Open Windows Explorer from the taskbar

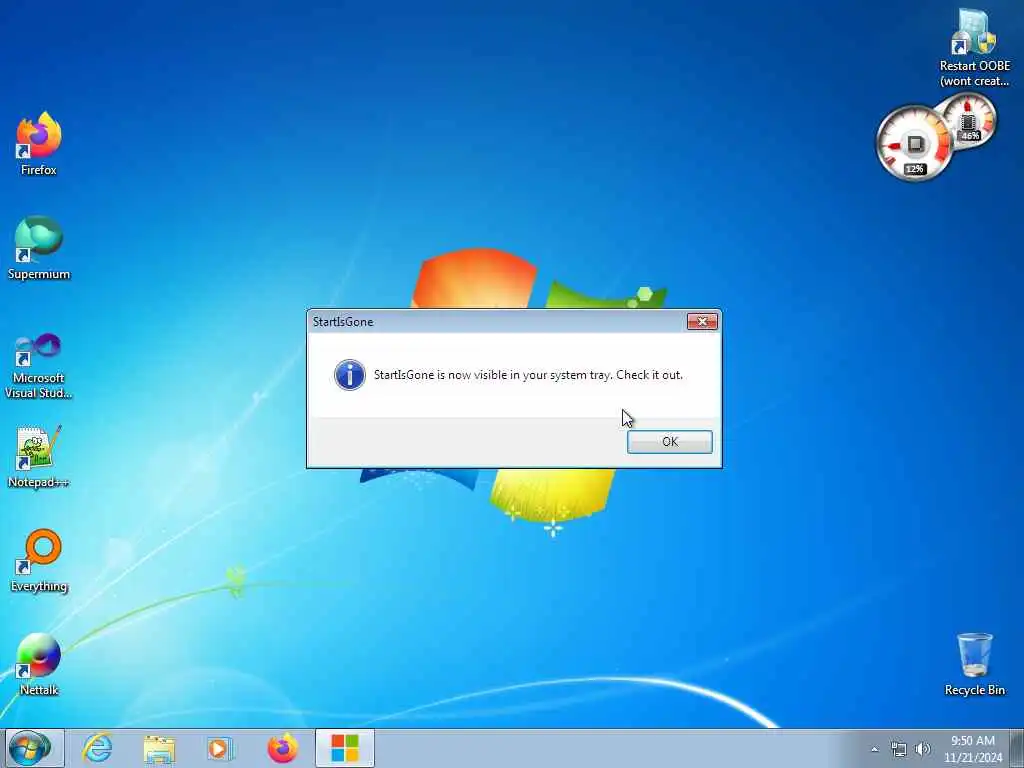pos(159,748)
